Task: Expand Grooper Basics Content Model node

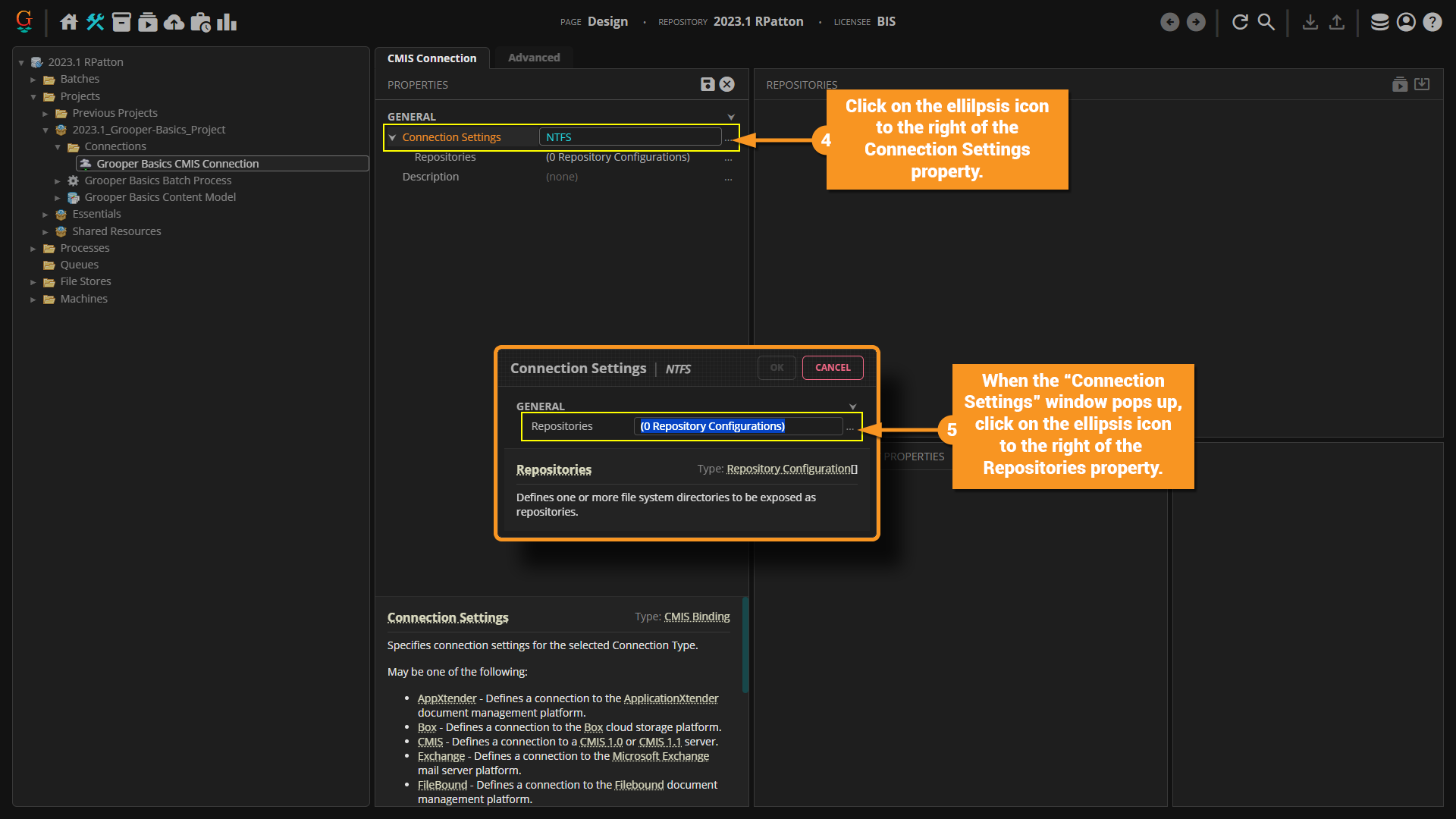Action: 58,197
